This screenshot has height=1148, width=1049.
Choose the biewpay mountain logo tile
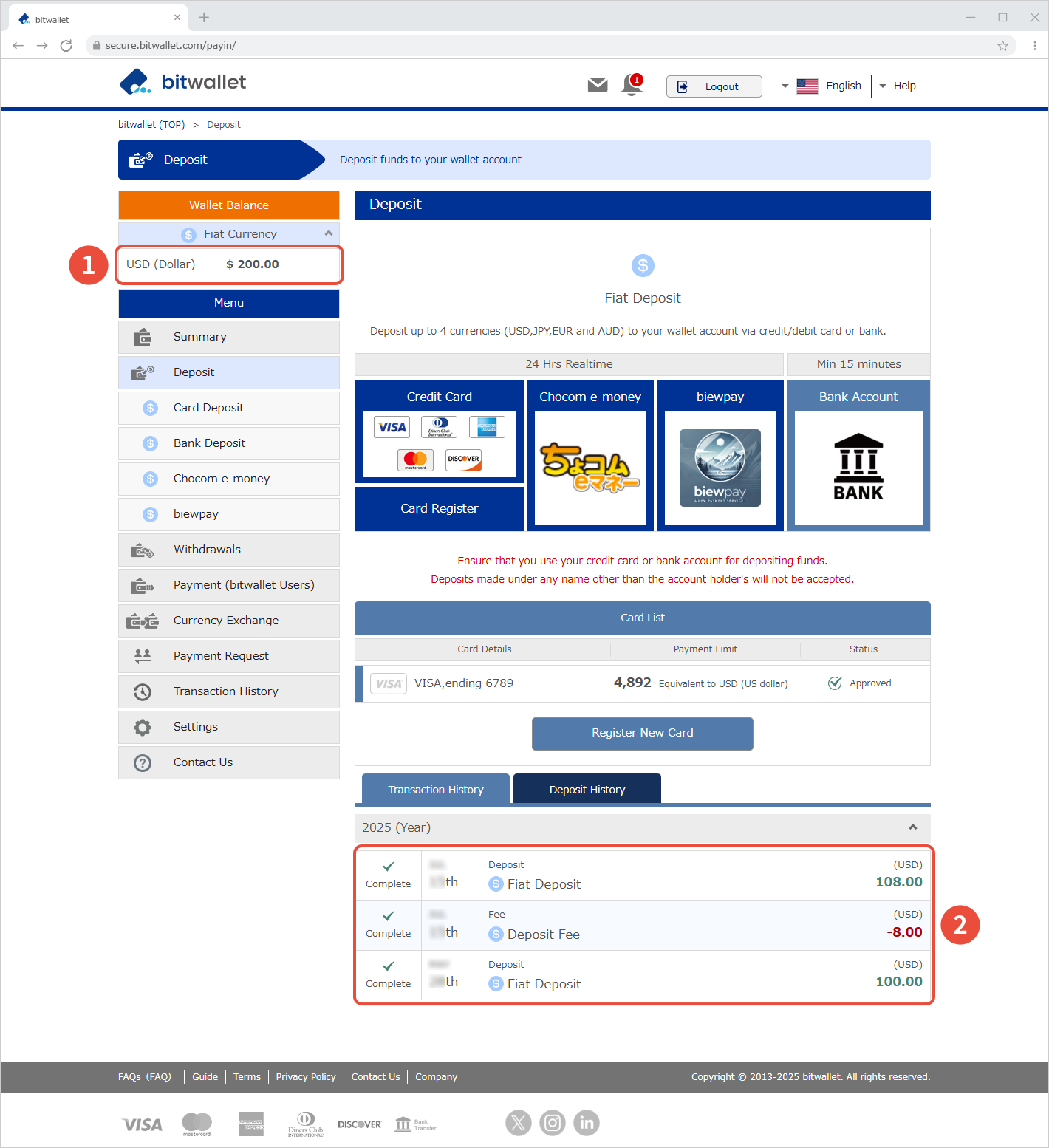(720, 468)
